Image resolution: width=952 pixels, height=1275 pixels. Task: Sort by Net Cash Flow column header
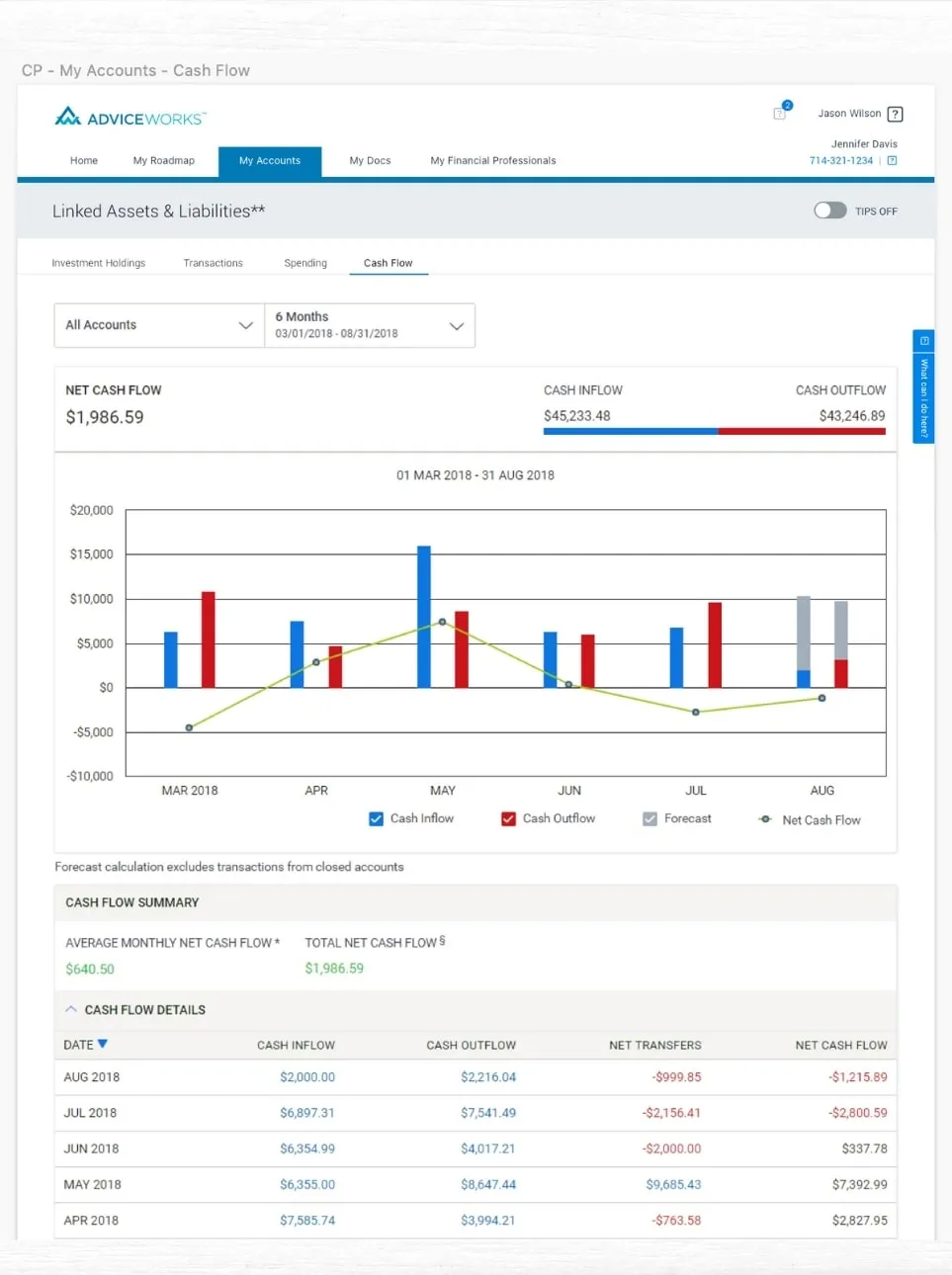click(x=841, y=1045)
